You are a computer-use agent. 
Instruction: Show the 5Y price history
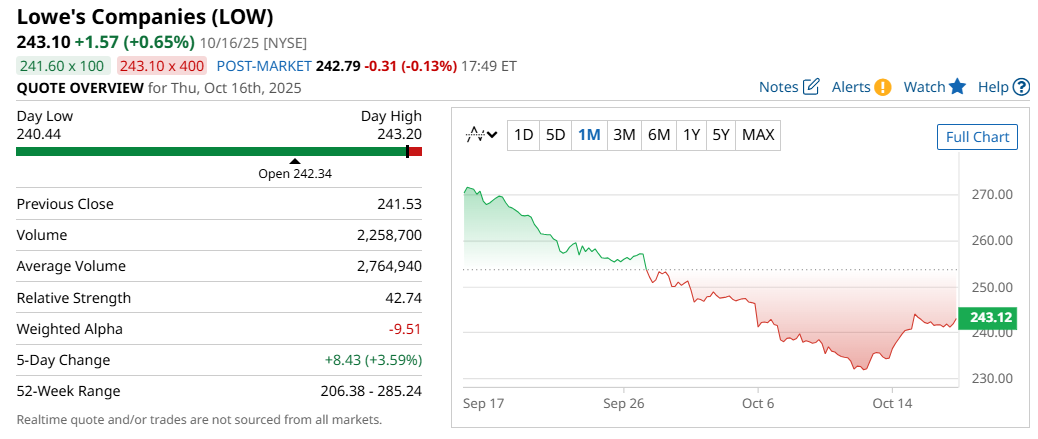(x=720, y=135)
